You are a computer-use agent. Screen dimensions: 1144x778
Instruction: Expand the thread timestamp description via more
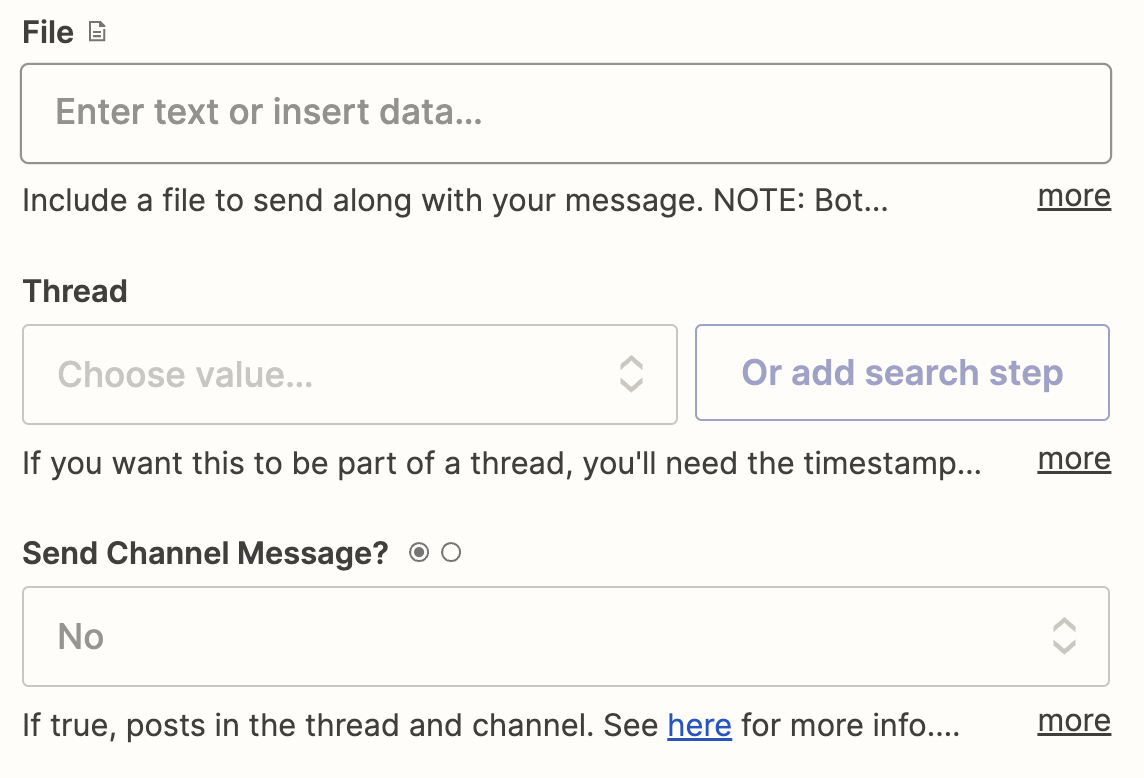1074,459
